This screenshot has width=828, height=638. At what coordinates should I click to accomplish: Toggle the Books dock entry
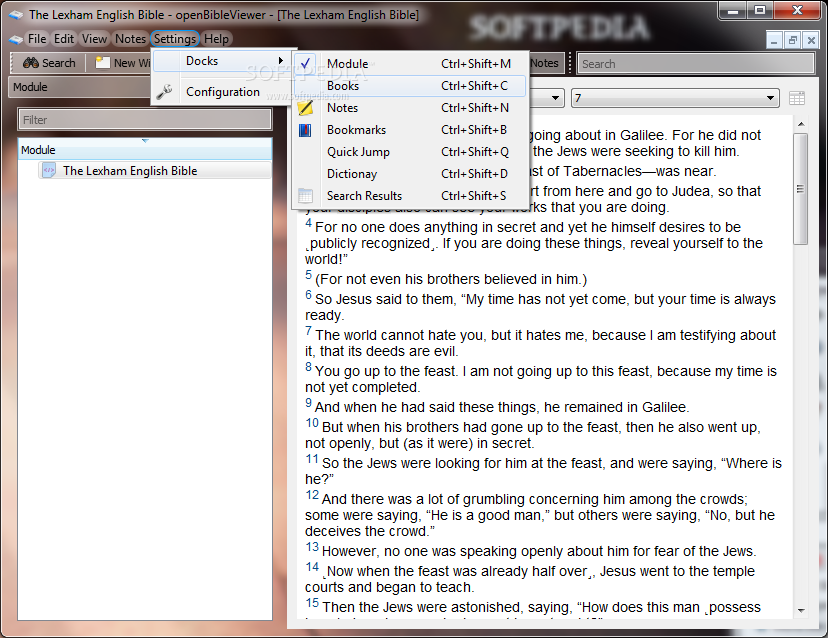point(410,86)
